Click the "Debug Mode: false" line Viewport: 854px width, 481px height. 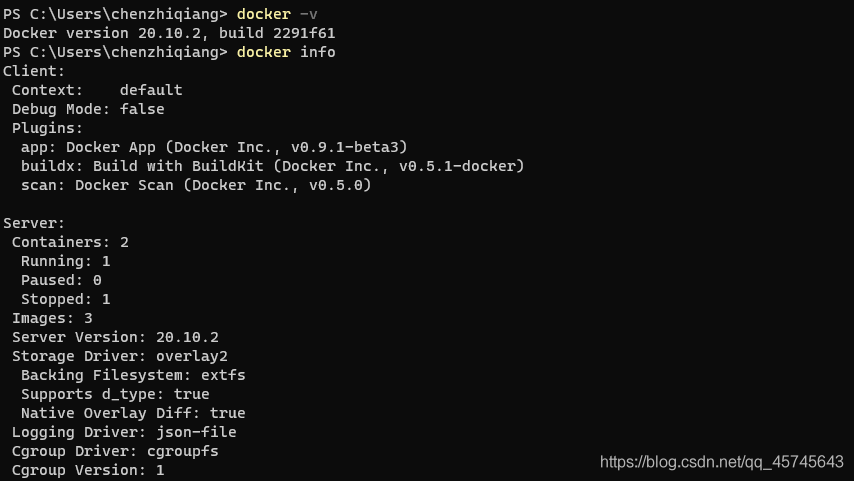[88, 109]
